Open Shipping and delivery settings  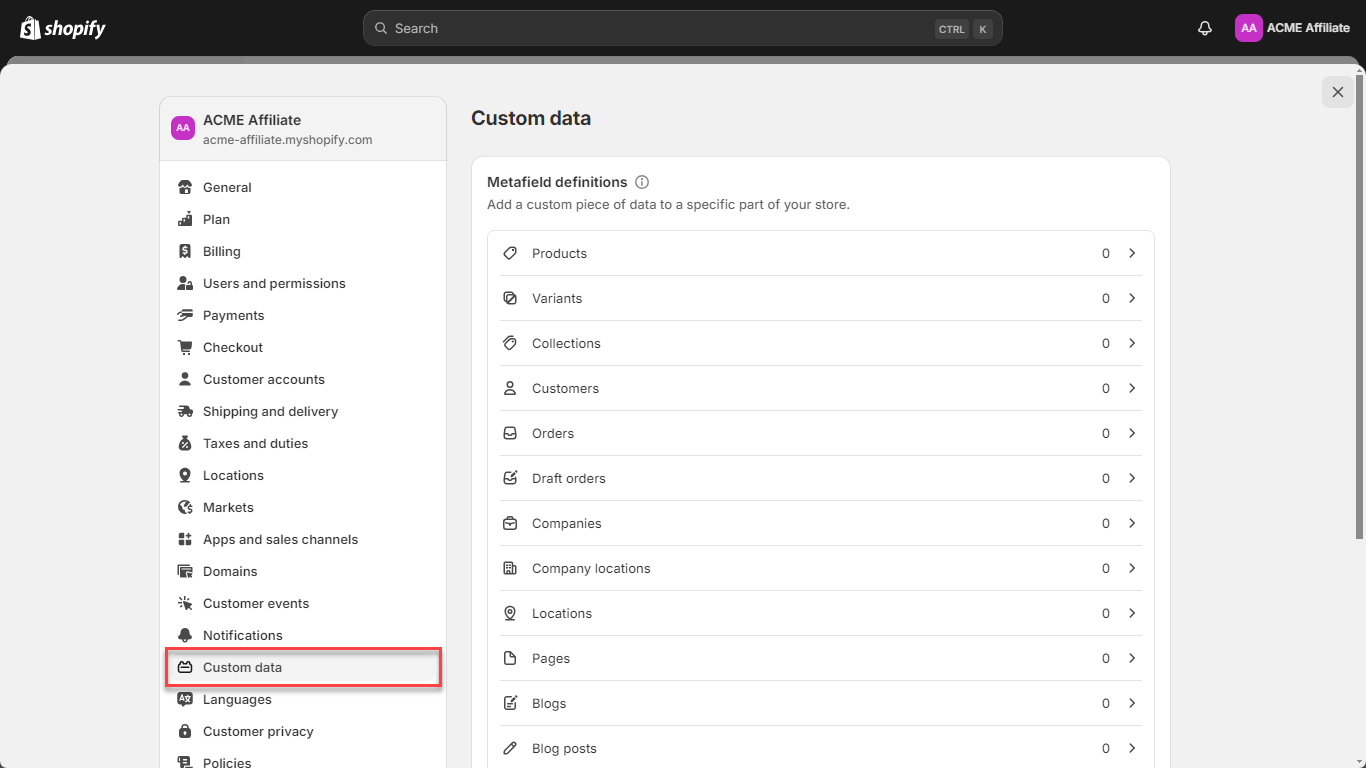pos(303,411)
